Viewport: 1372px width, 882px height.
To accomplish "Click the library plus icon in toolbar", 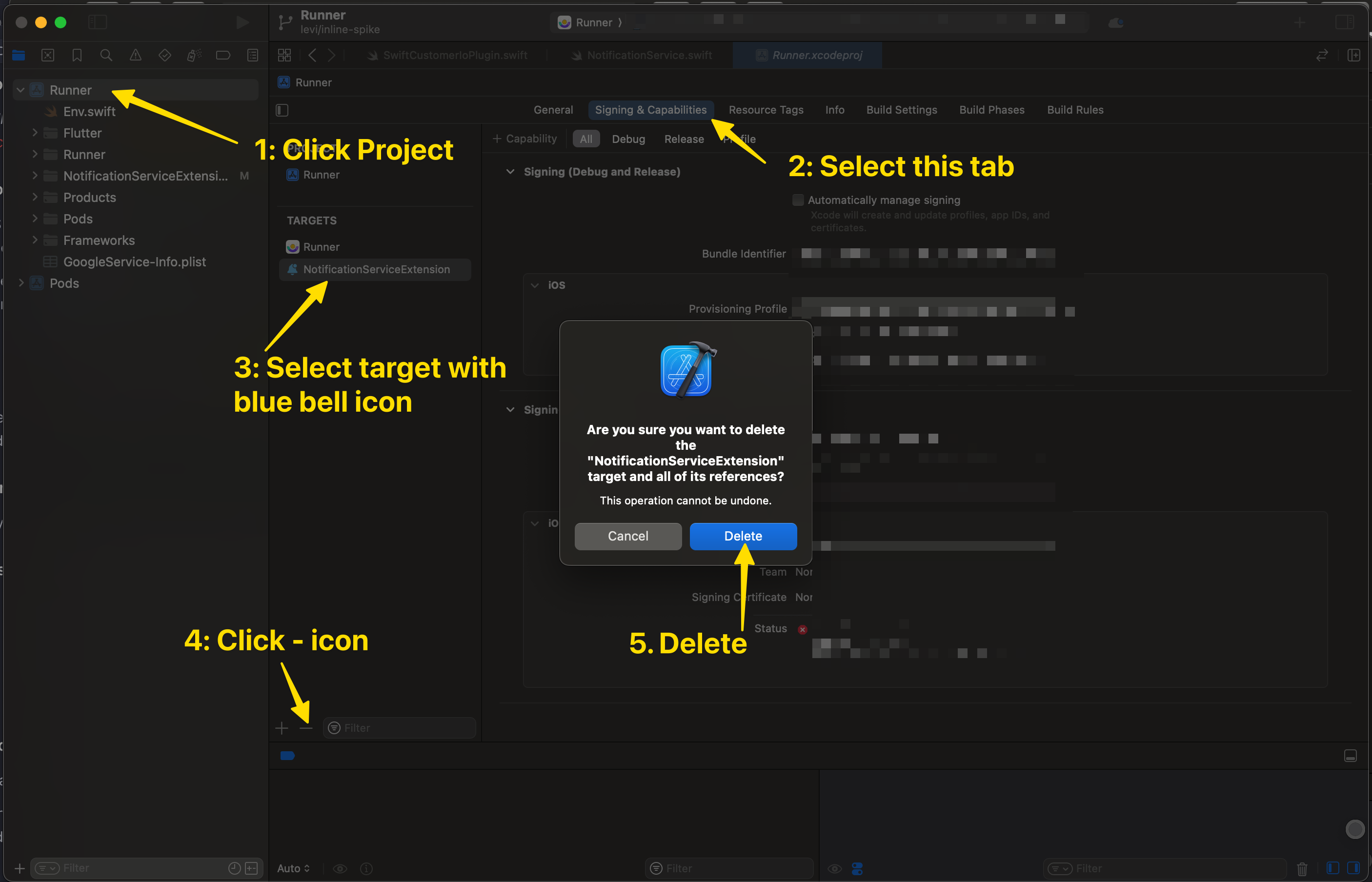I will pos(1300,22).
